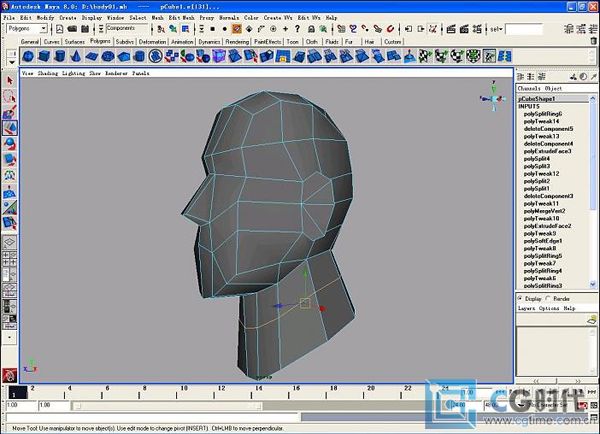Open the File menu
This screenshot has width=600, height=434.
[9, 18]
